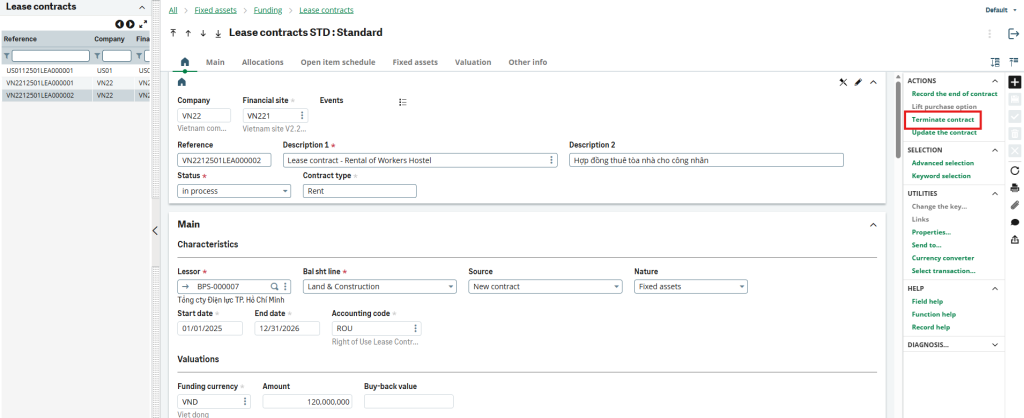
Task: Click the refresh icon in right toolbar
Action: [x=1014, y=170]
